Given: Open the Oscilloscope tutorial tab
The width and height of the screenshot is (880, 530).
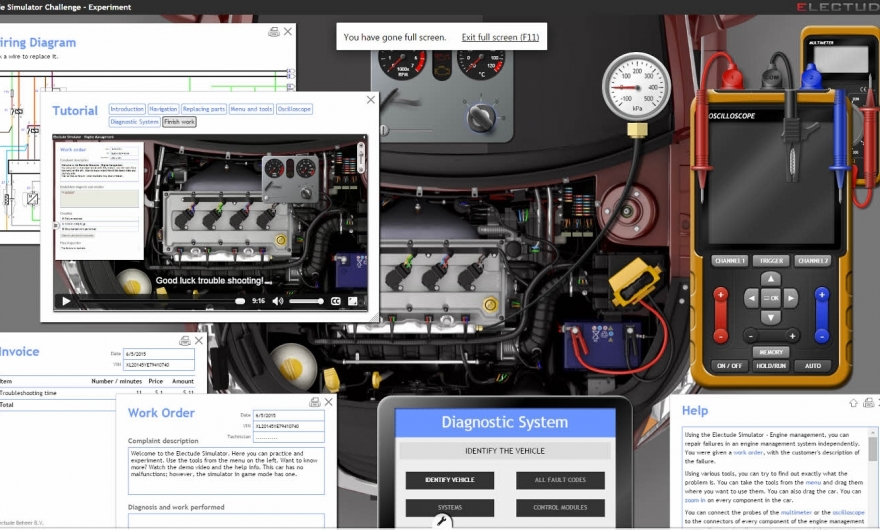Looking at the screenshot, I should 294,109.
